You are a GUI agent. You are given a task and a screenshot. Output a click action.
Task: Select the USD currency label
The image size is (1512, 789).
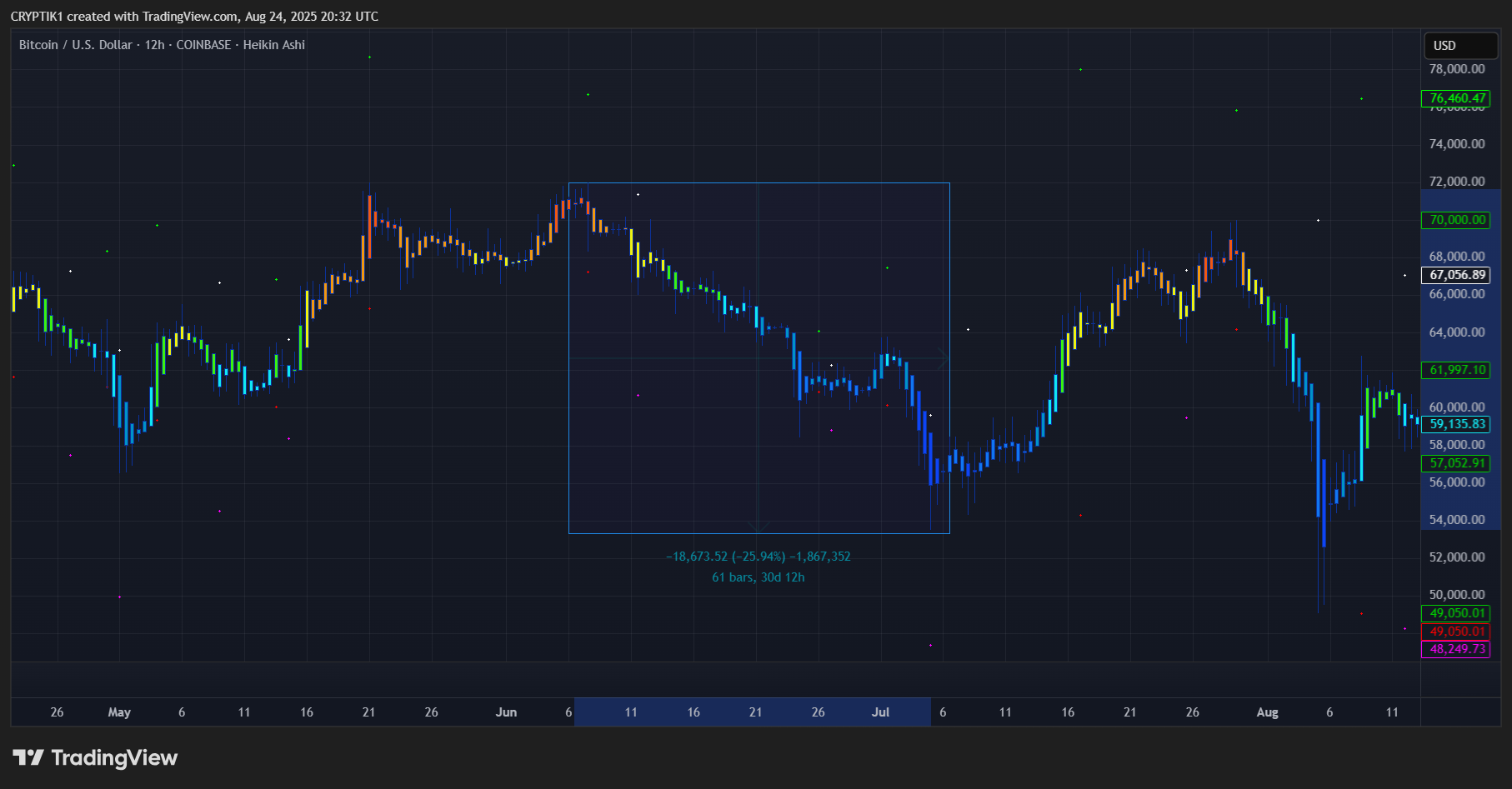(1460, 46)
